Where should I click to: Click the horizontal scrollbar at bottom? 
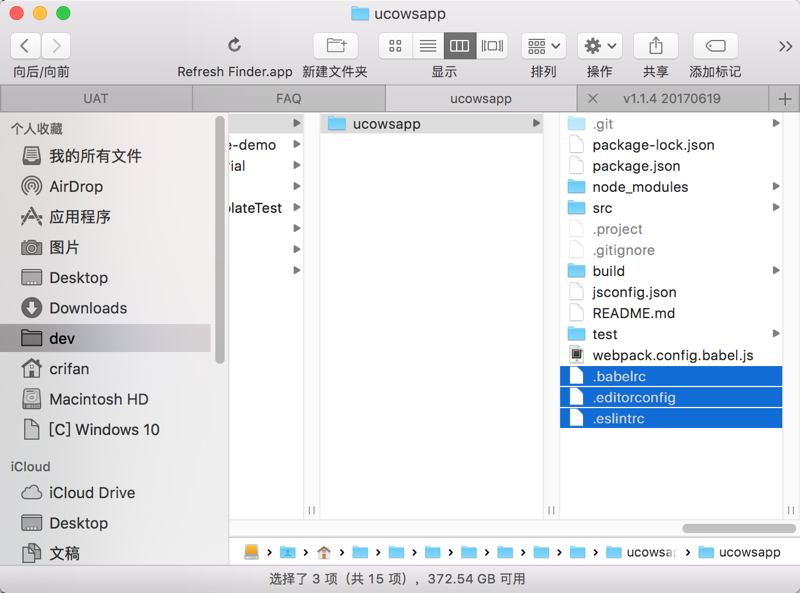coord(739,528)
